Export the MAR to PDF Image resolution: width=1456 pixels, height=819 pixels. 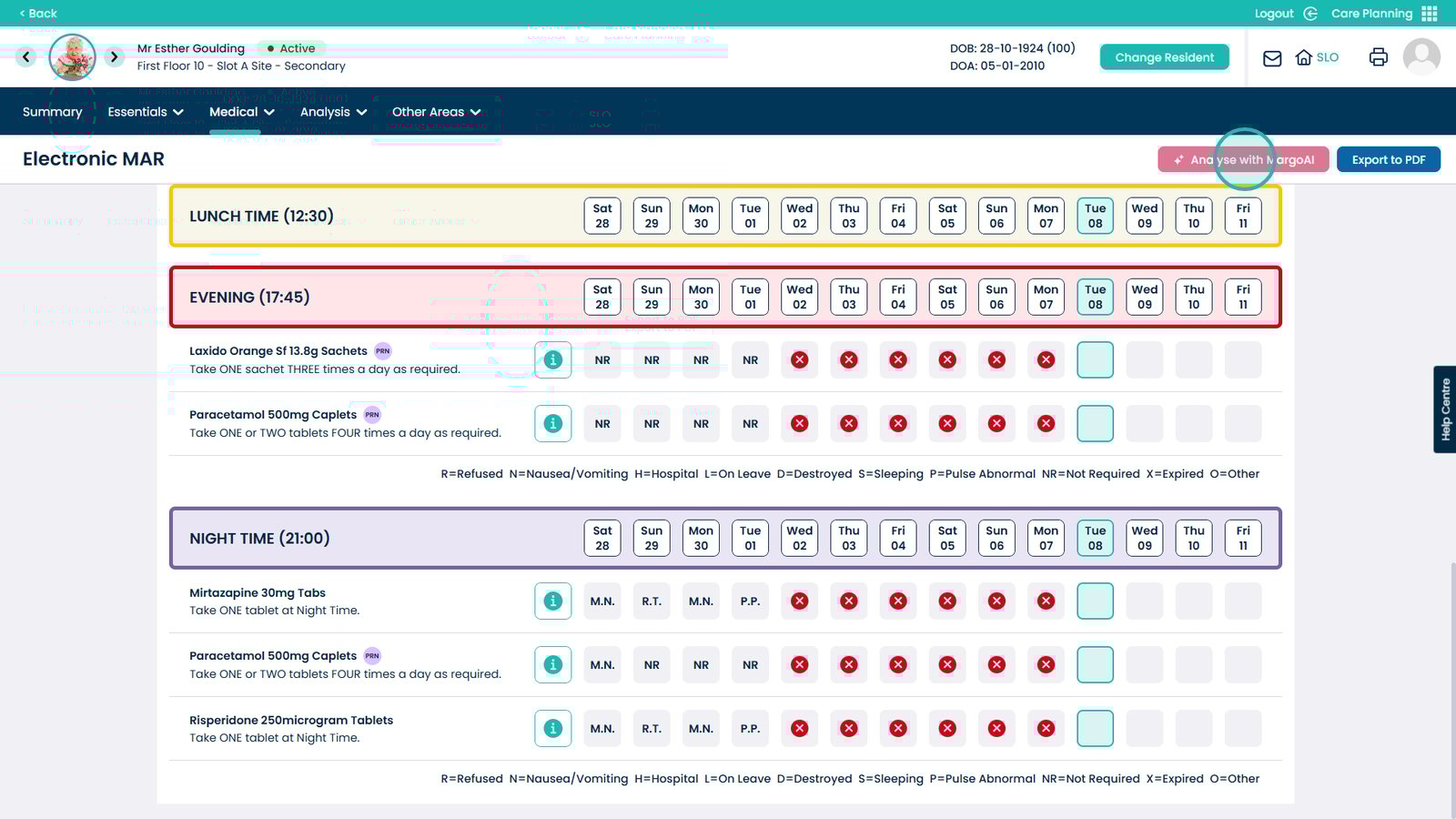(x=1388, y=160)
